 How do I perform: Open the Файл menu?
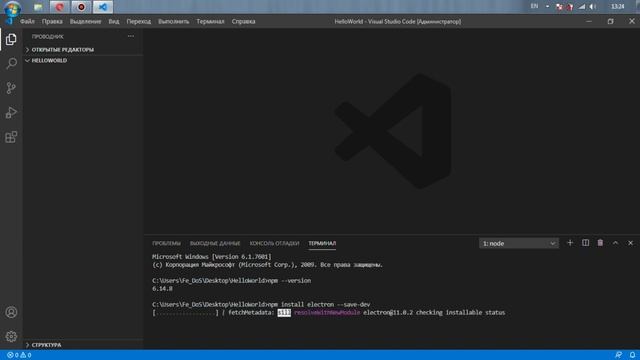click(x=27, y=21)
